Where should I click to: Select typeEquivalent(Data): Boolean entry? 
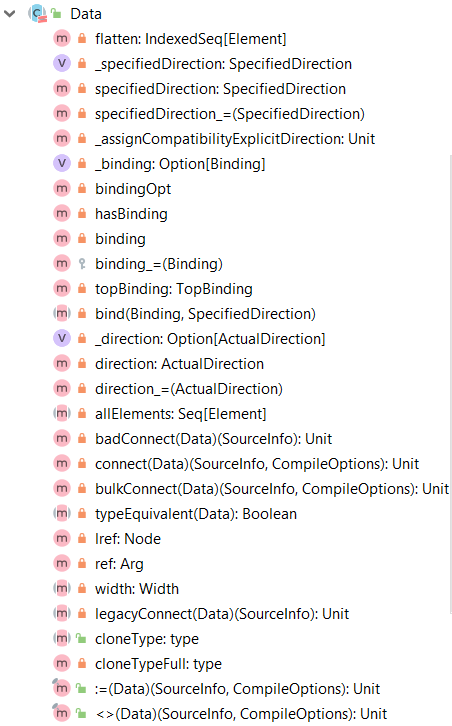pos(196,514)
